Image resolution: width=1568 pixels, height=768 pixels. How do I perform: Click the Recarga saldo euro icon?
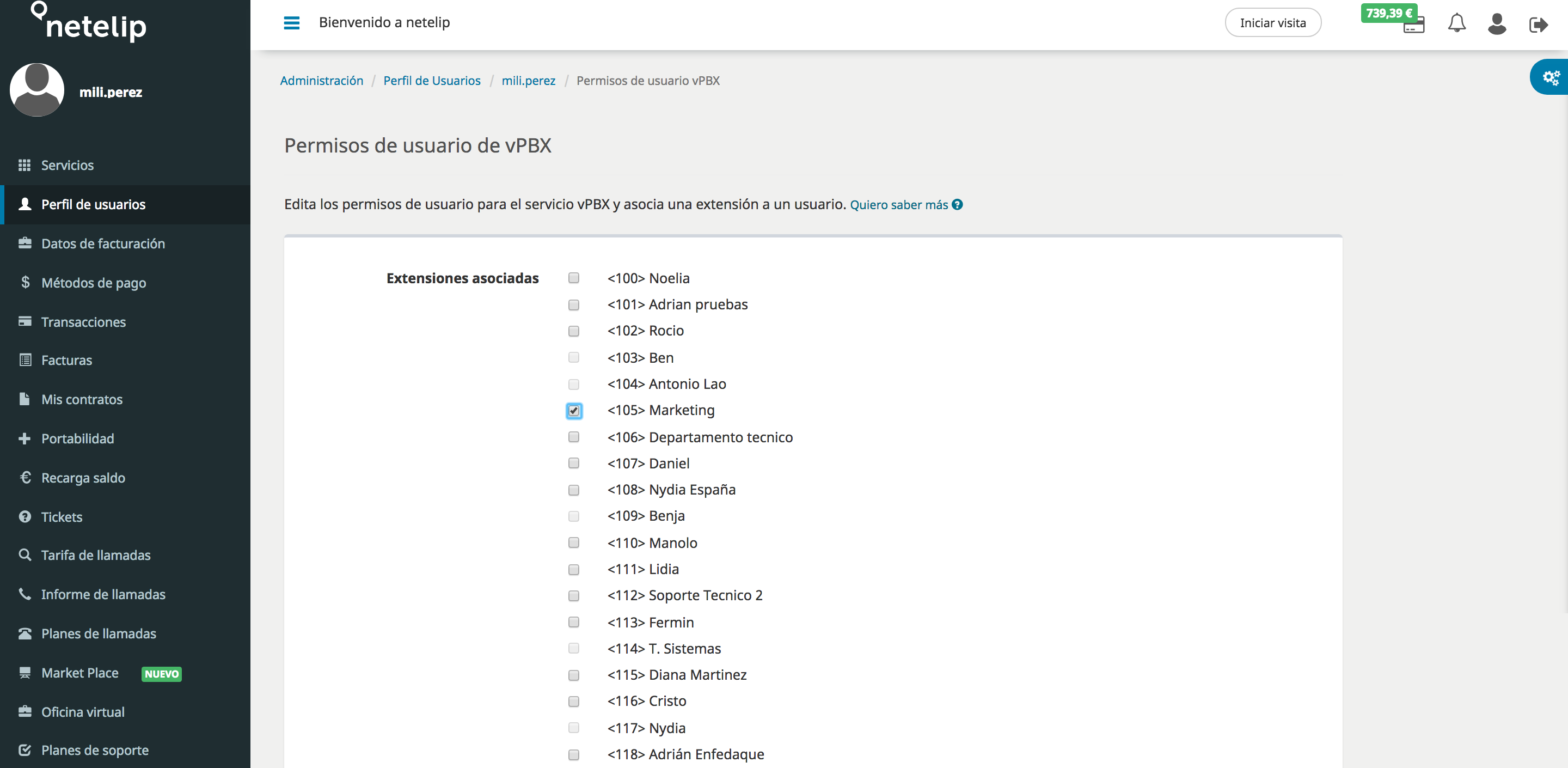click(25, 478)
